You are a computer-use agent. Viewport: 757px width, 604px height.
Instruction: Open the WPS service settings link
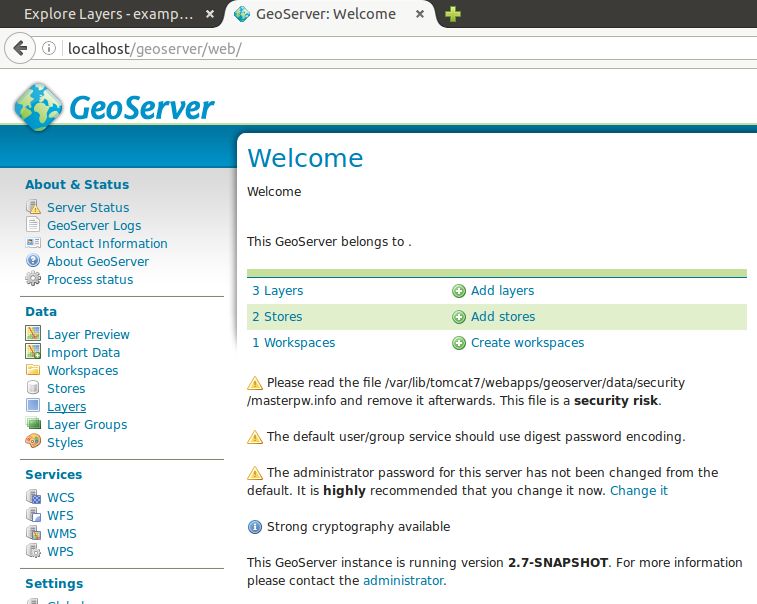click(60, 551)
